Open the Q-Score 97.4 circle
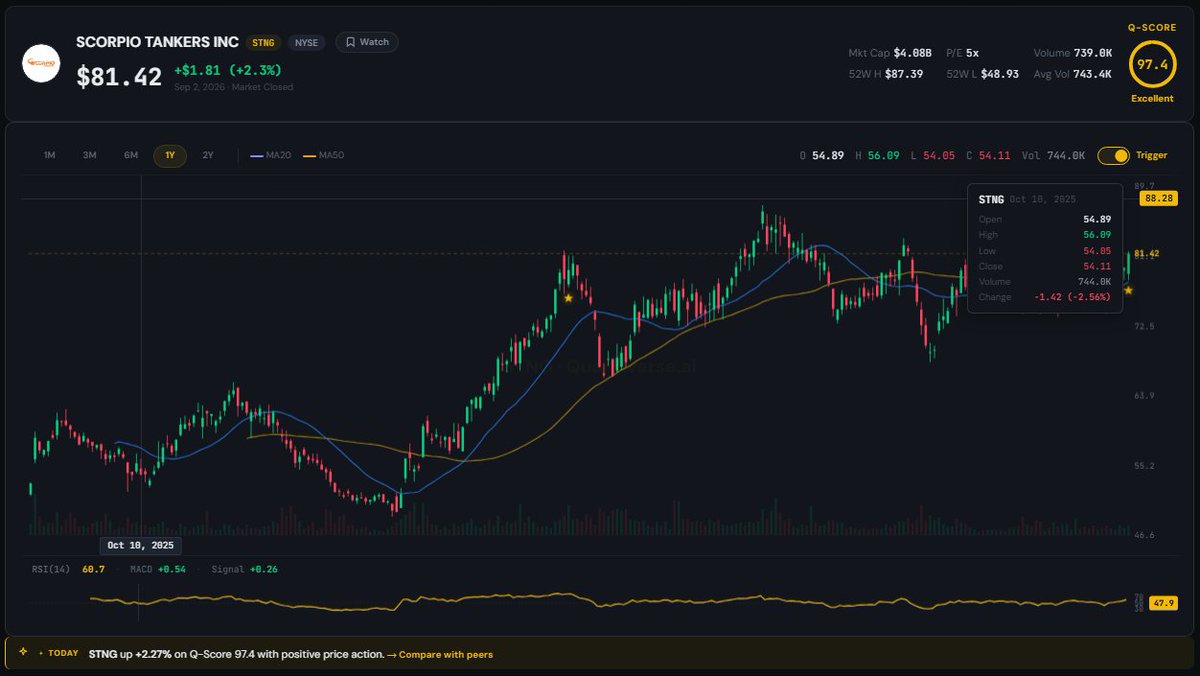The height and width of the screenshot is (676, 1200). [1152, 65]
